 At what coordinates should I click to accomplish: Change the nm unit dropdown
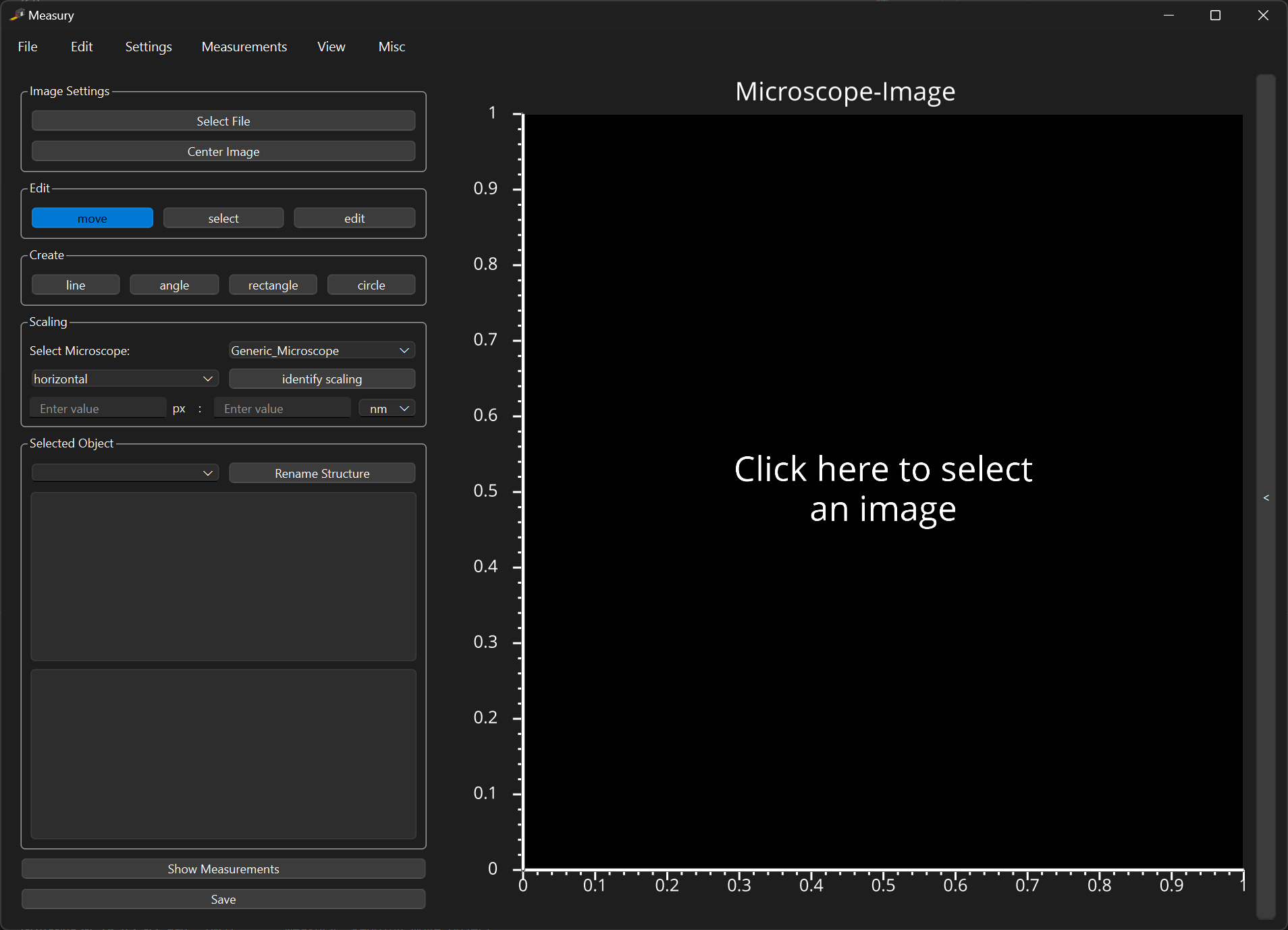coord(387,408)
